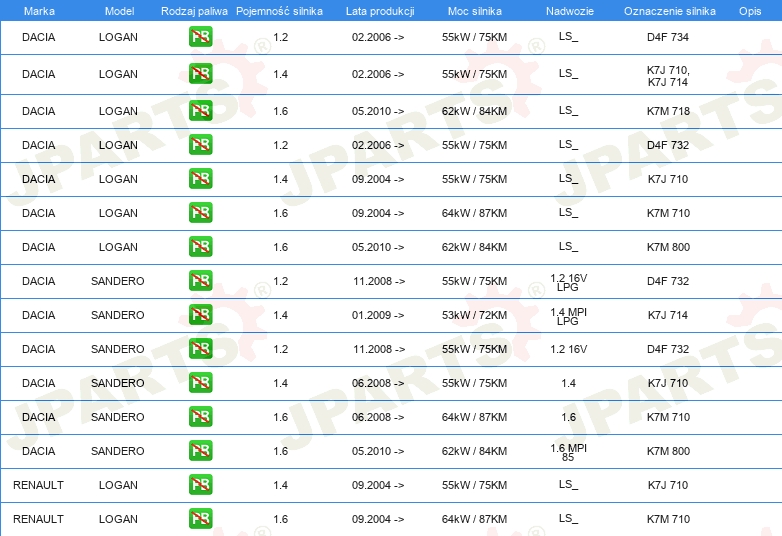Click 06.2008 date in Sandero 1.4 row

(x=378, y=383)
